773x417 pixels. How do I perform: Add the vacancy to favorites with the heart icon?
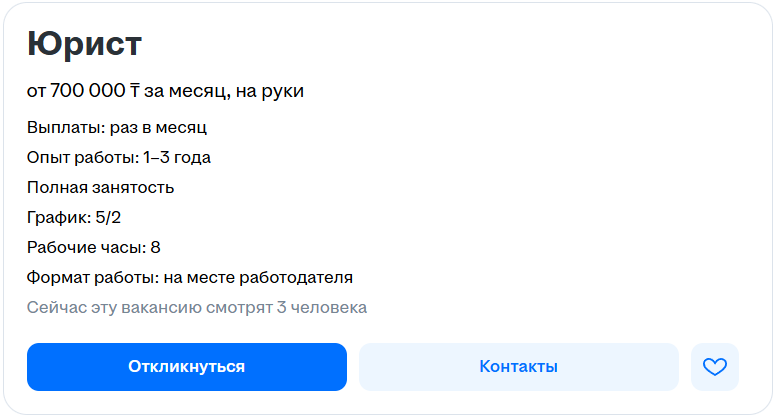point(715,367)
